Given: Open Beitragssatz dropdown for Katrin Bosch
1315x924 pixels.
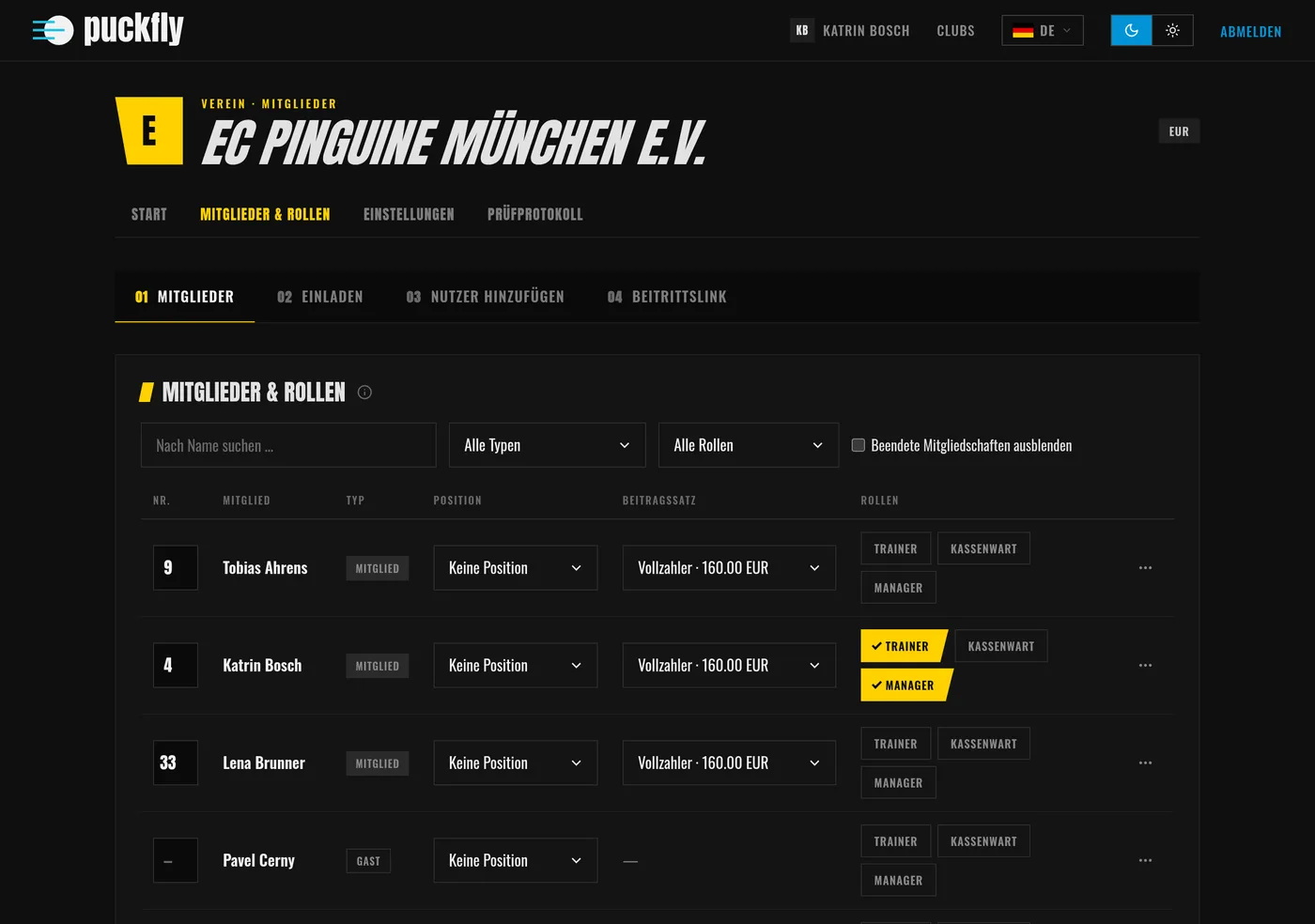Looking at the screenshot, I should 729,666.
